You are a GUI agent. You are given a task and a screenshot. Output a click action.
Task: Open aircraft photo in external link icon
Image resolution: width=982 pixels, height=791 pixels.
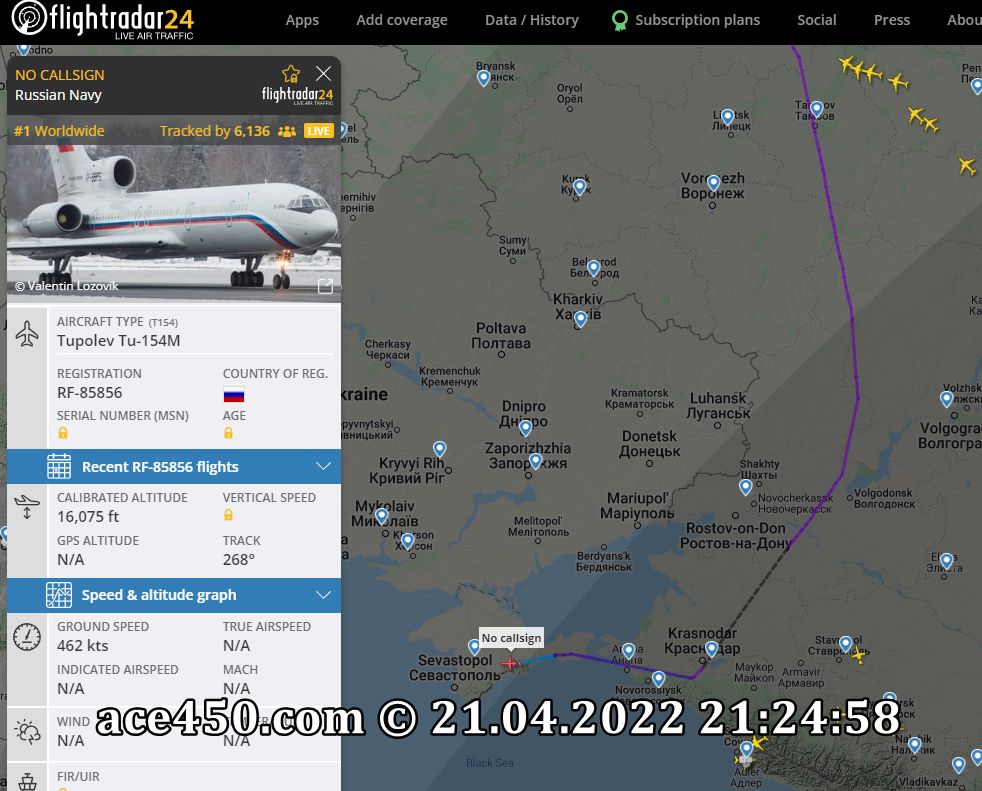coord(326,286)
